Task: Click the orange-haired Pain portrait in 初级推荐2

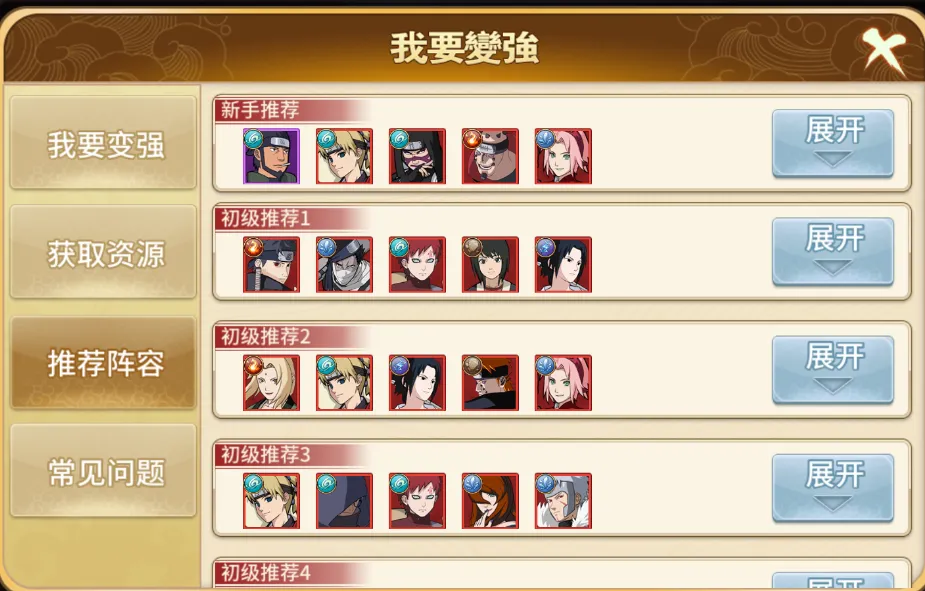Action: click(490, 383)
